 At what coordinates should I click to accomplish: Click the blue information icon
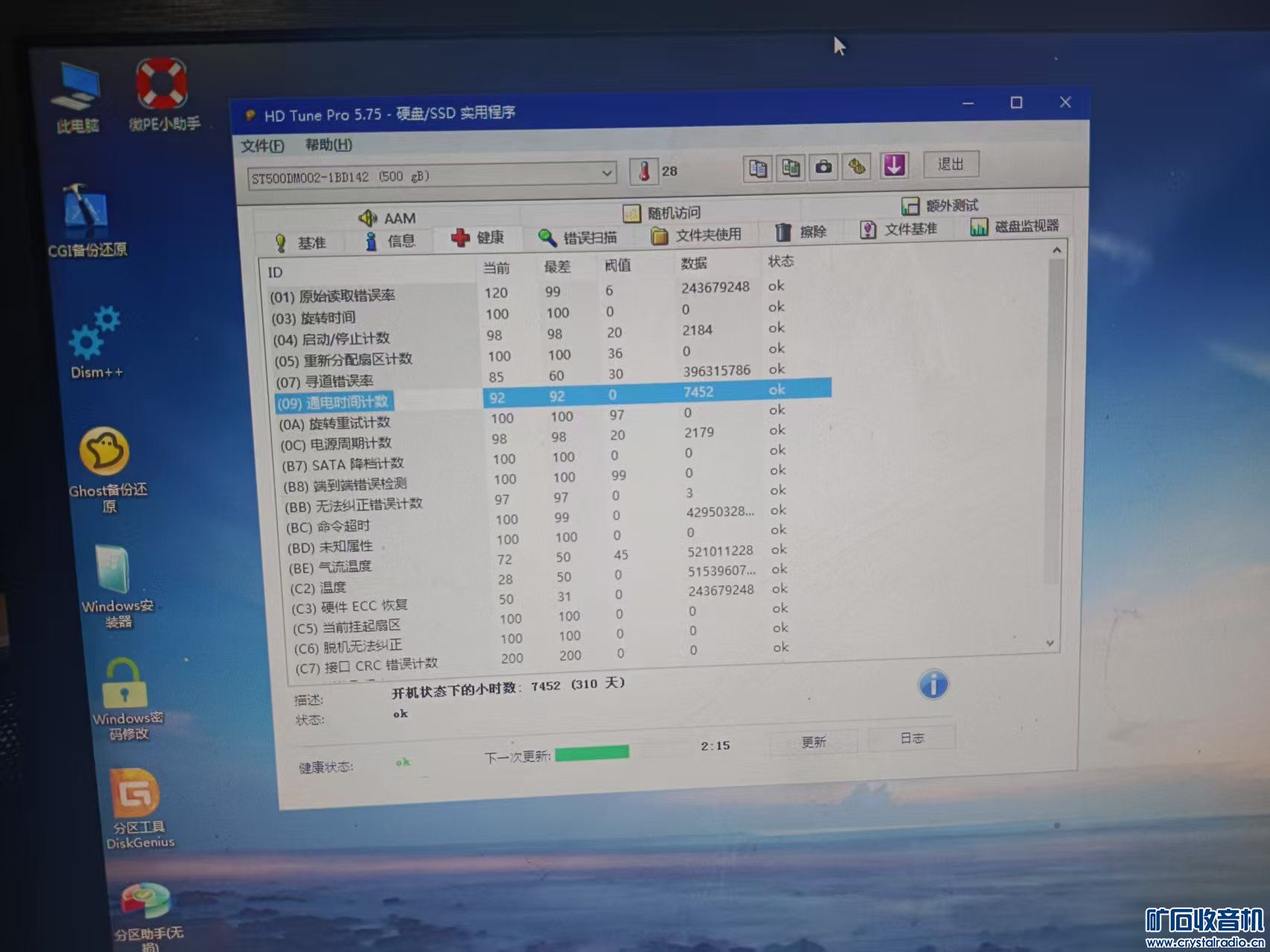click(x=933, y=684)
